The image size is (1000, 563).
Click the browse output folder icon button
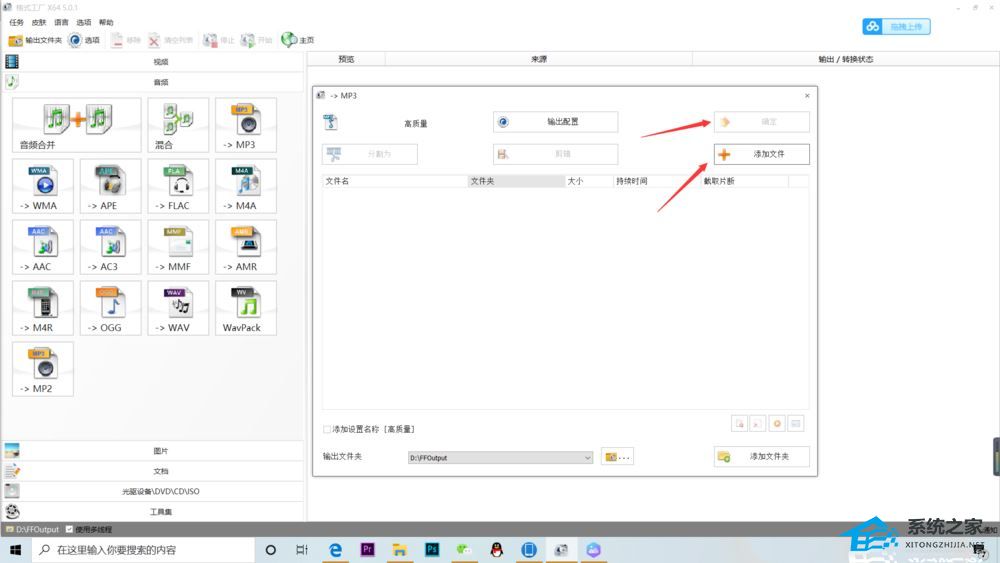tap(617, 457)
